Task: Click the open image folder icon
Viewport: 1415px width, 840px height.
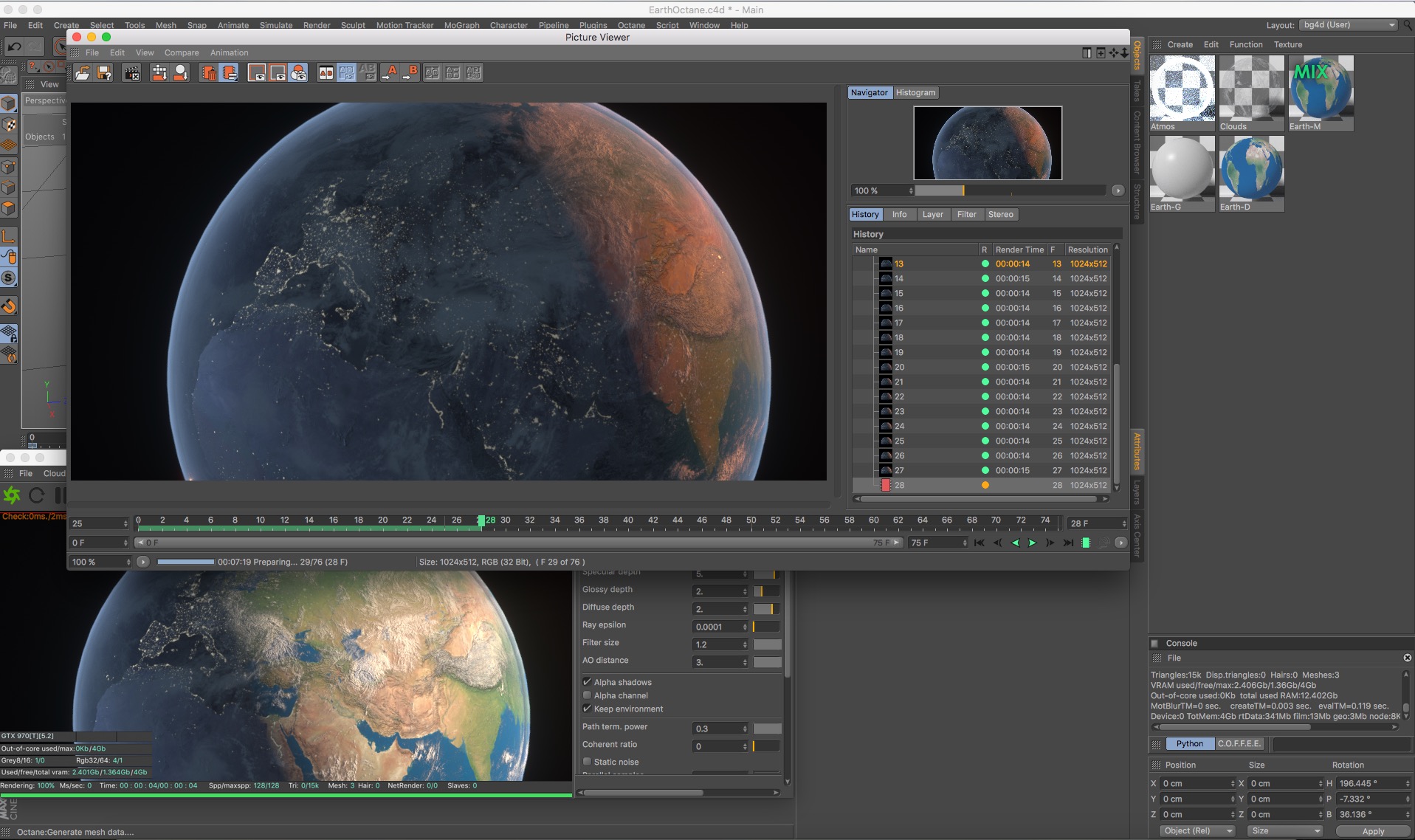Action: pyautogui.click(x=83, y=72)
